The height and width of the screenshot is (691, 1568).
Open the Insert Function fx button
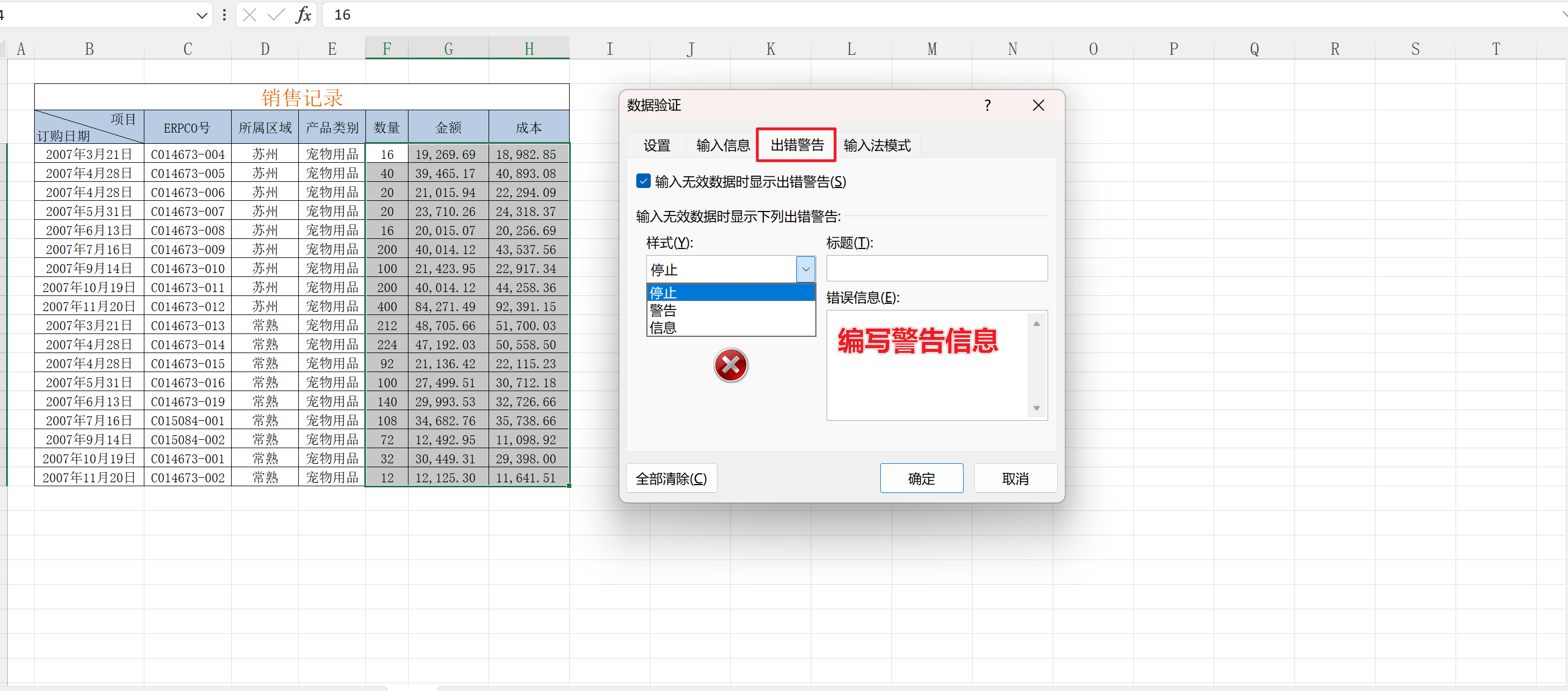(x=303, y=15)
